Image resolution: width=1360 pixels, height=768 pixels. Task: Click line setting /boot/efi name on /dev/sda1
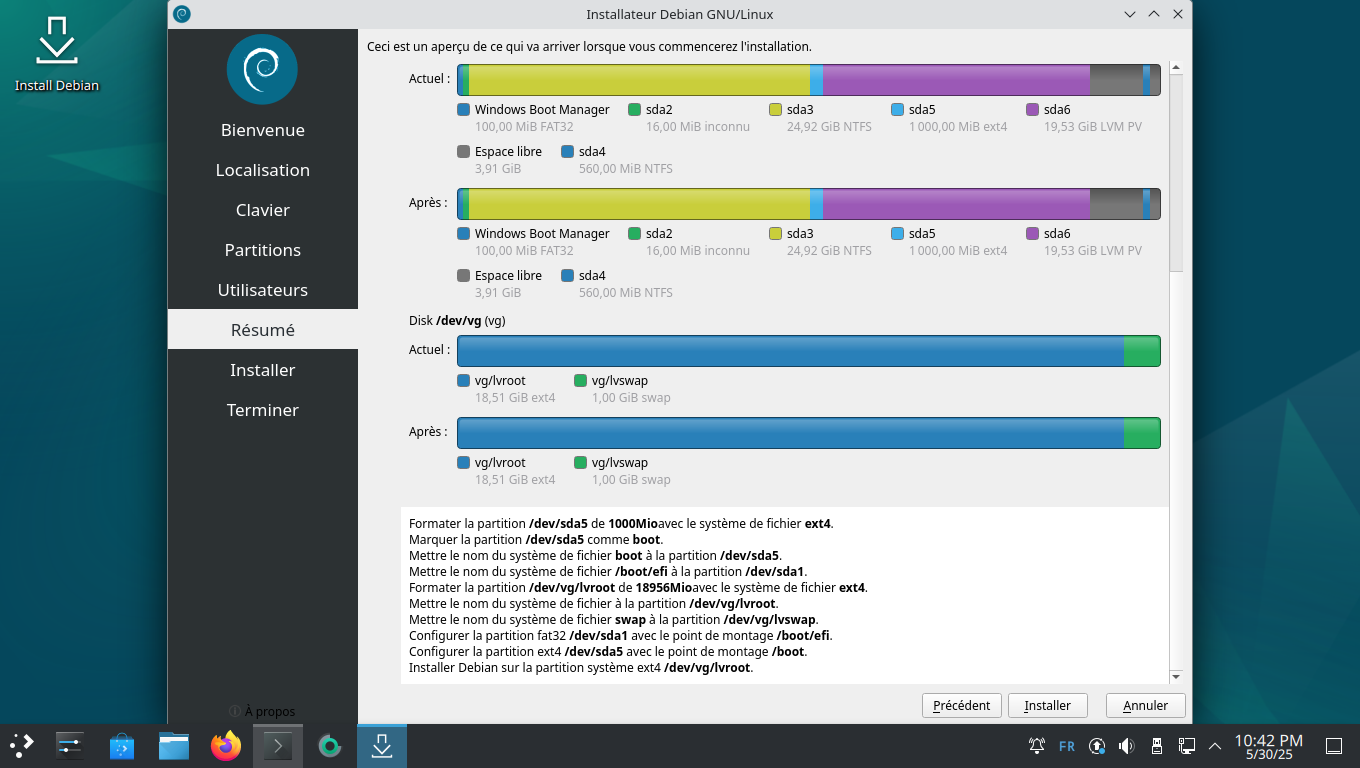click(x=608, y=571)
